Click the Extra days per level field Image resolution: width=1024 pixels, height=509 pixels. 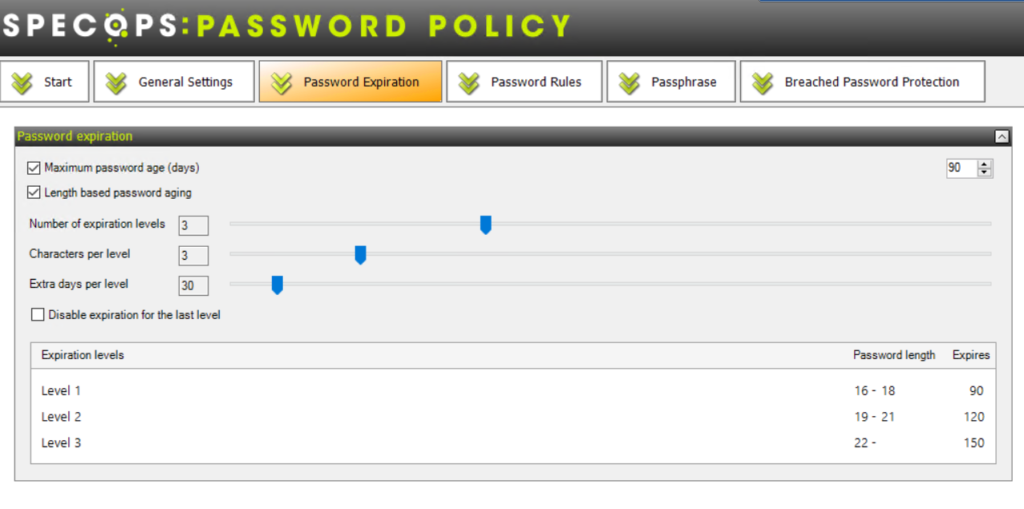tap(193, 286)
